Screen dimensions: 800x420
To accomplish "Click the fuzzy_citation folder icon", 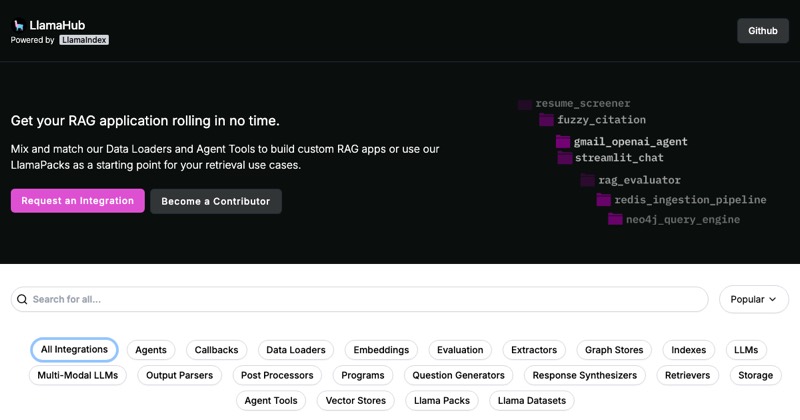I will 546,120.
